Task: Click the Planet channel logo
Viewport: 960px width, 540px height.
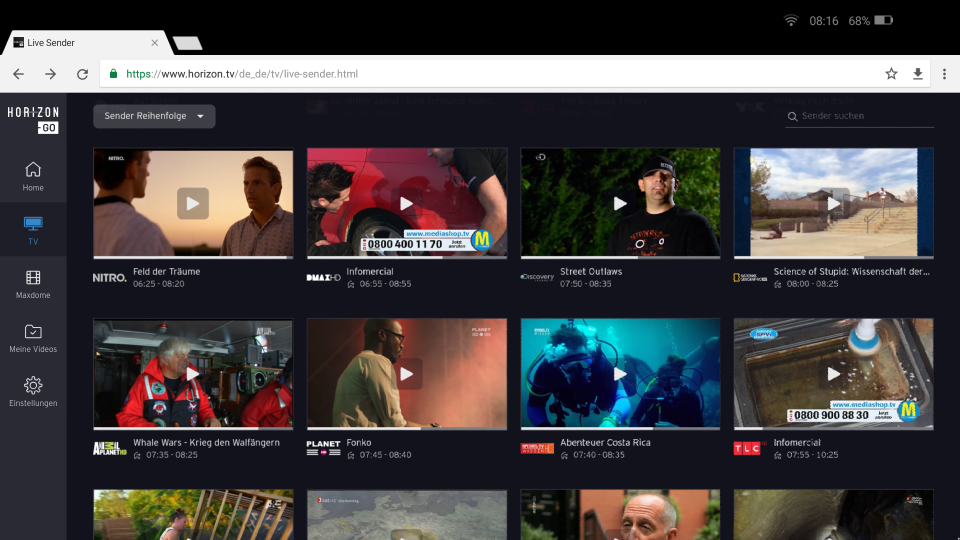Action: 323,448
